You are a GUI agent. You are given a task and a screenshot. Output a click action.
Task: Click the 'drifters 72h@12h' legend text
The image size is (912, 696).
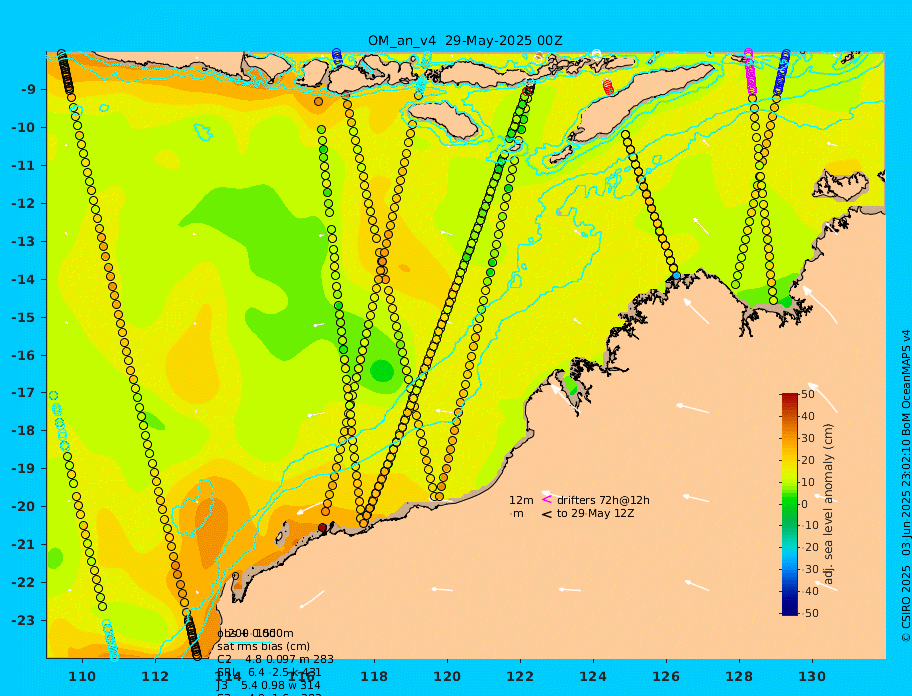point(603,500)
